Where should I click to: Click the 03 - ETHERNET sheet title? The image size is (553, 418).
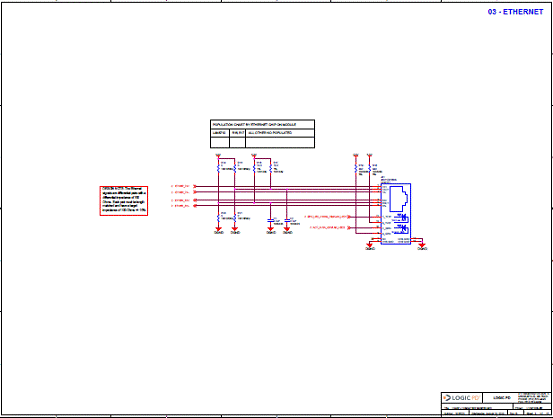515,12
